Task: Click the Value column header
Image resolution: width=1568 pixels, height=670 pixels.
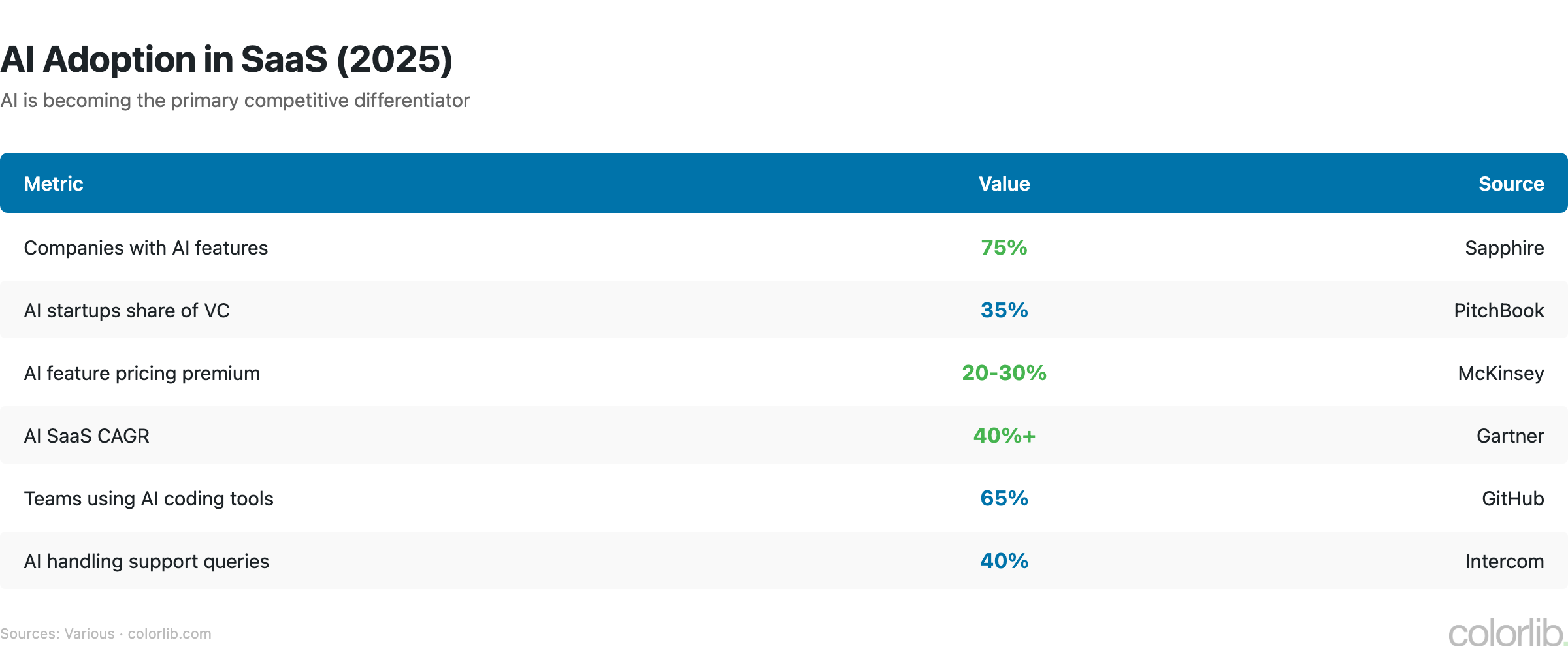Action: click(1004, 184)
